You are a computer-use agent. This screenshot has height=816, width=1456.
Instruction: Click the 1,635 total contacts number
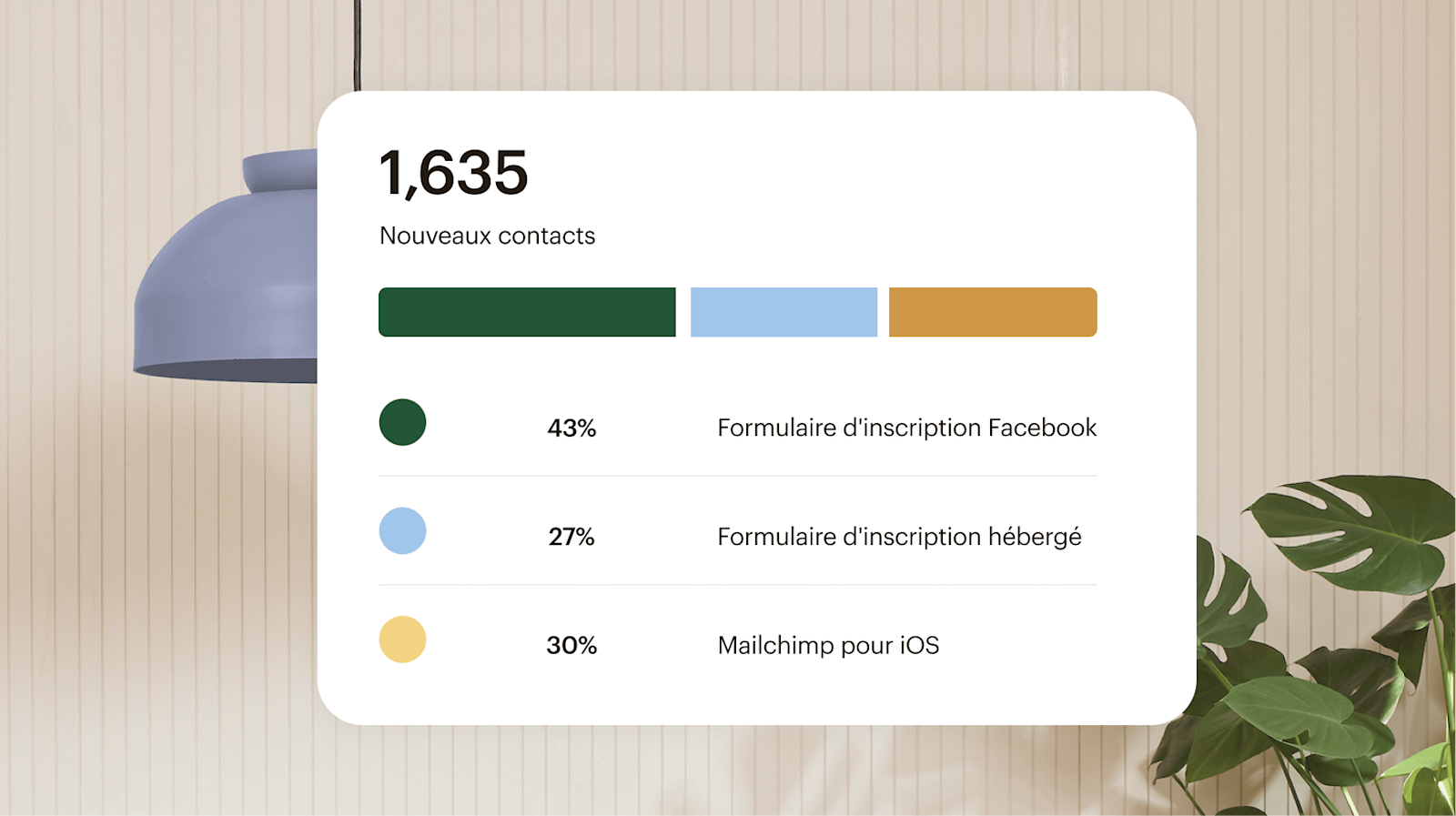[x=453, y=173]
